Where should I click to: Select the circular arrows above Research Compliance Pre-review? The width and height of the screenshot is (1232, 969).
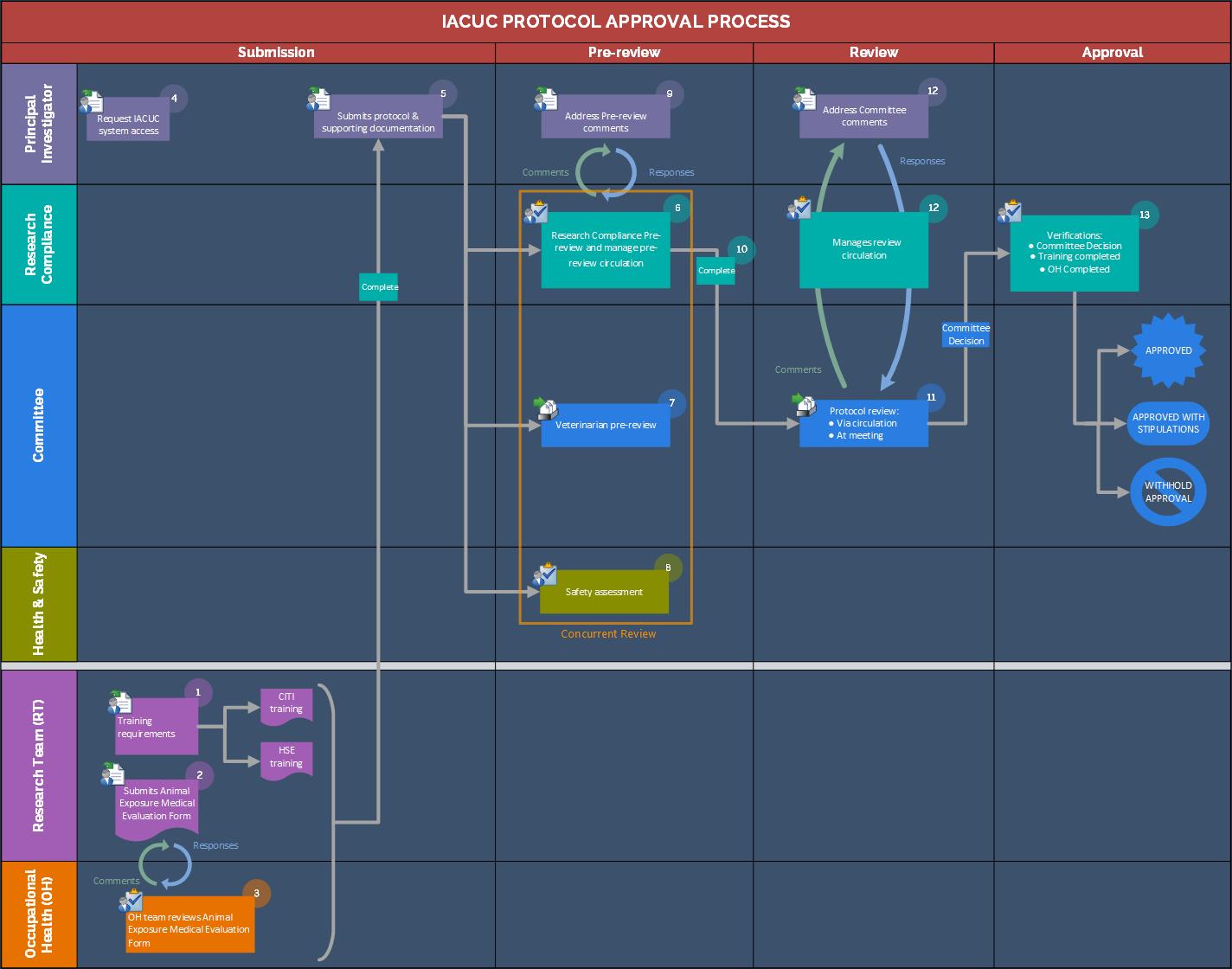click(606, 172)
